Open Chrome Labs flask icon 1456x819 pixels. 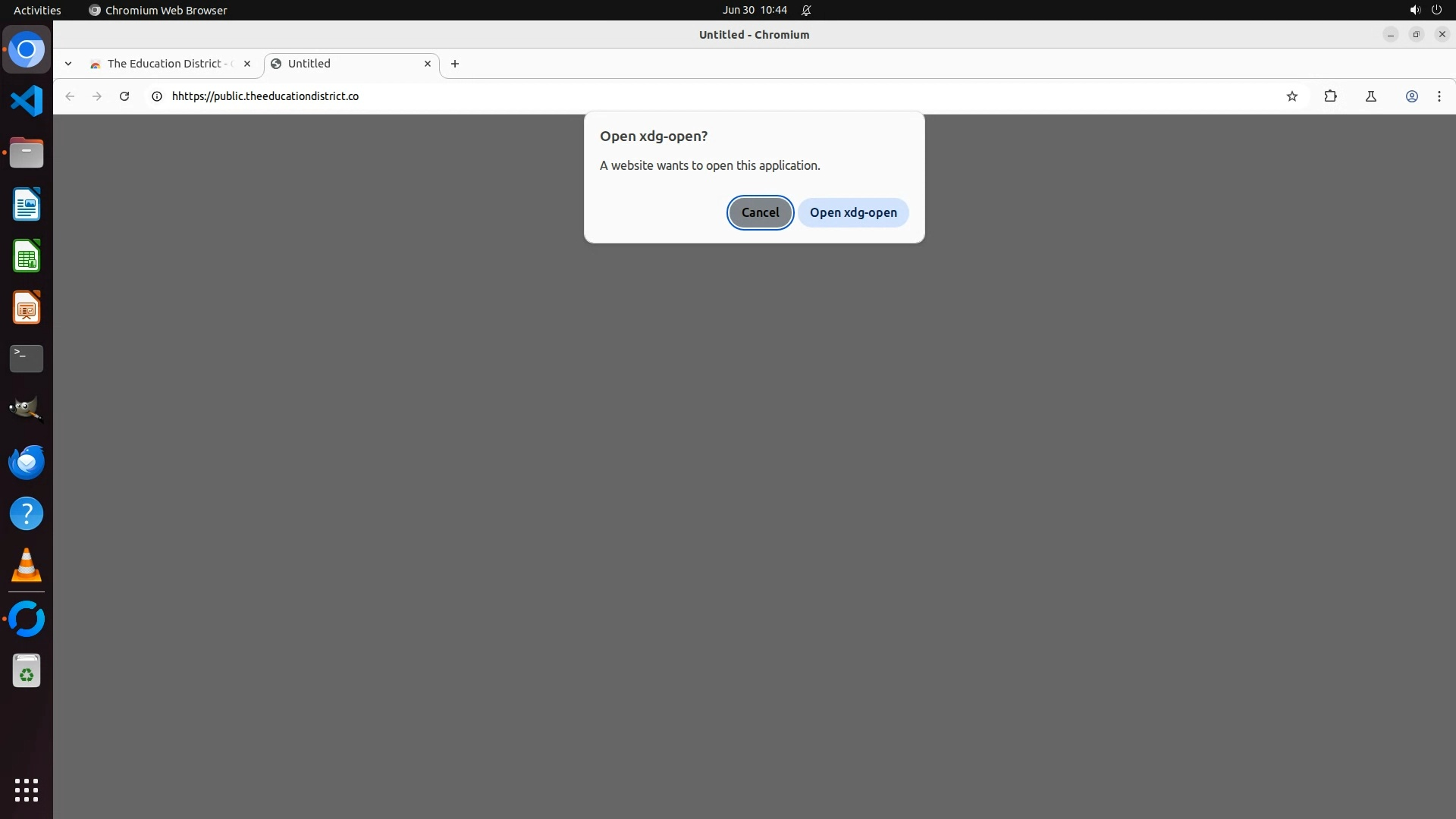click(x=1370, y=96)
